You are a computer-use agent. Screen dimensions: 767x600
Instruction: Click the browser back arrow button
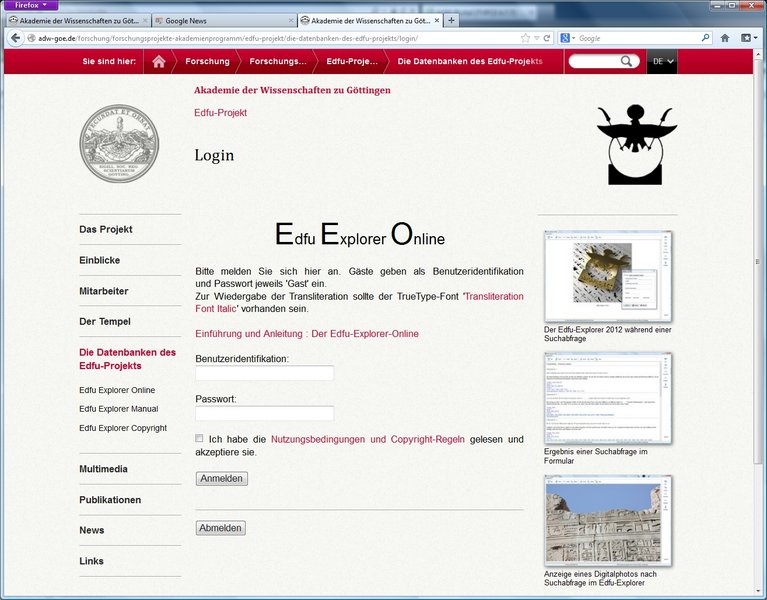pos(16,38)
